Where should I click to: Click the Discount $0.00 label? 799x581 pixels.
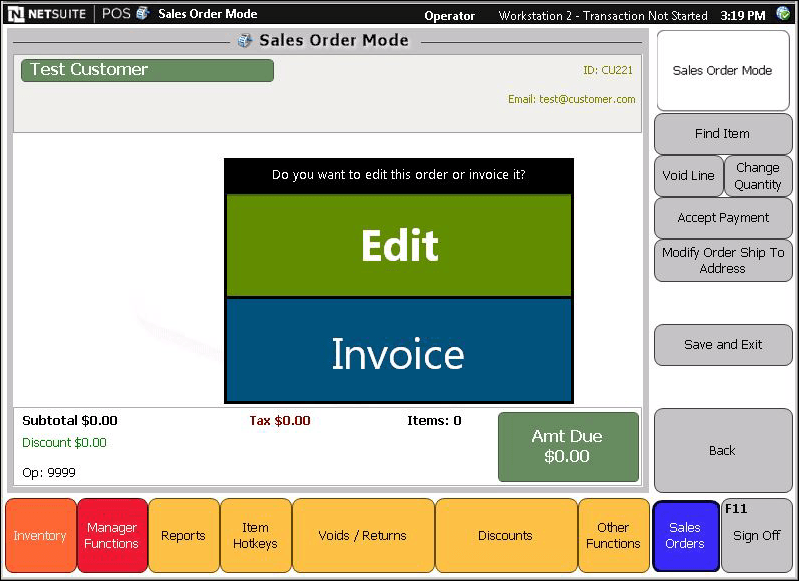pos(64,442)
